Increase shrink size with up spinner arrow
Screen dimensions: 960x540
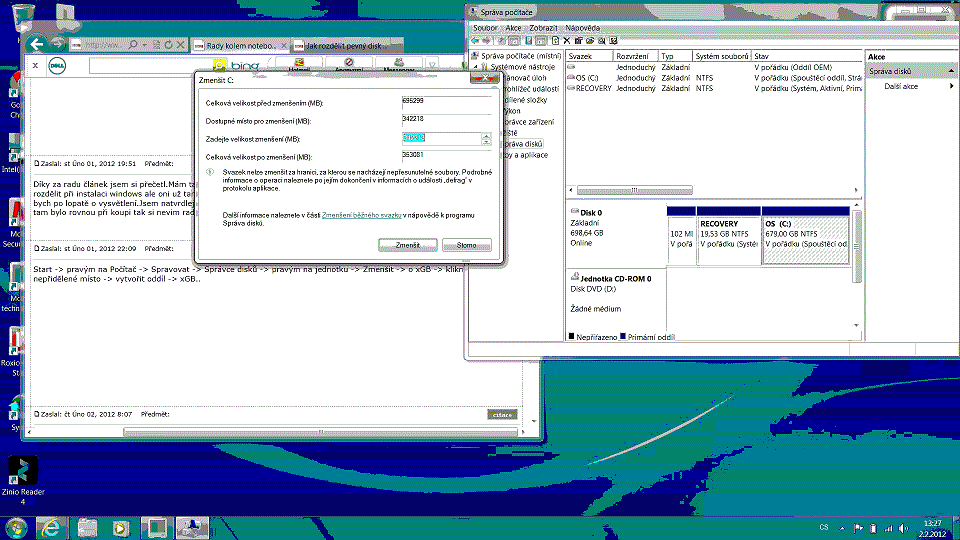(x=486, y=136)
